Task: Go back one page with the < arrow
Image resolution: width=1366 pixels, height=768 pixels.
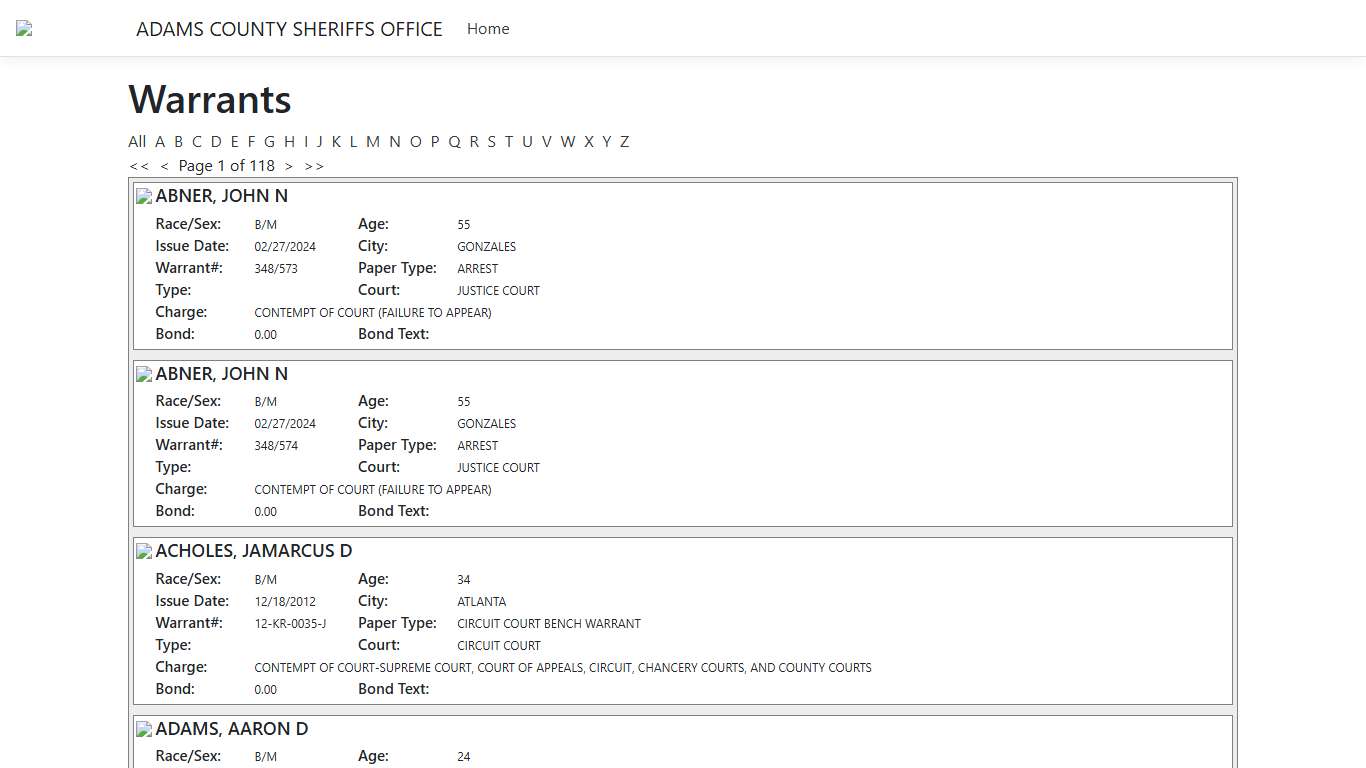Action: tap(165, 165)
